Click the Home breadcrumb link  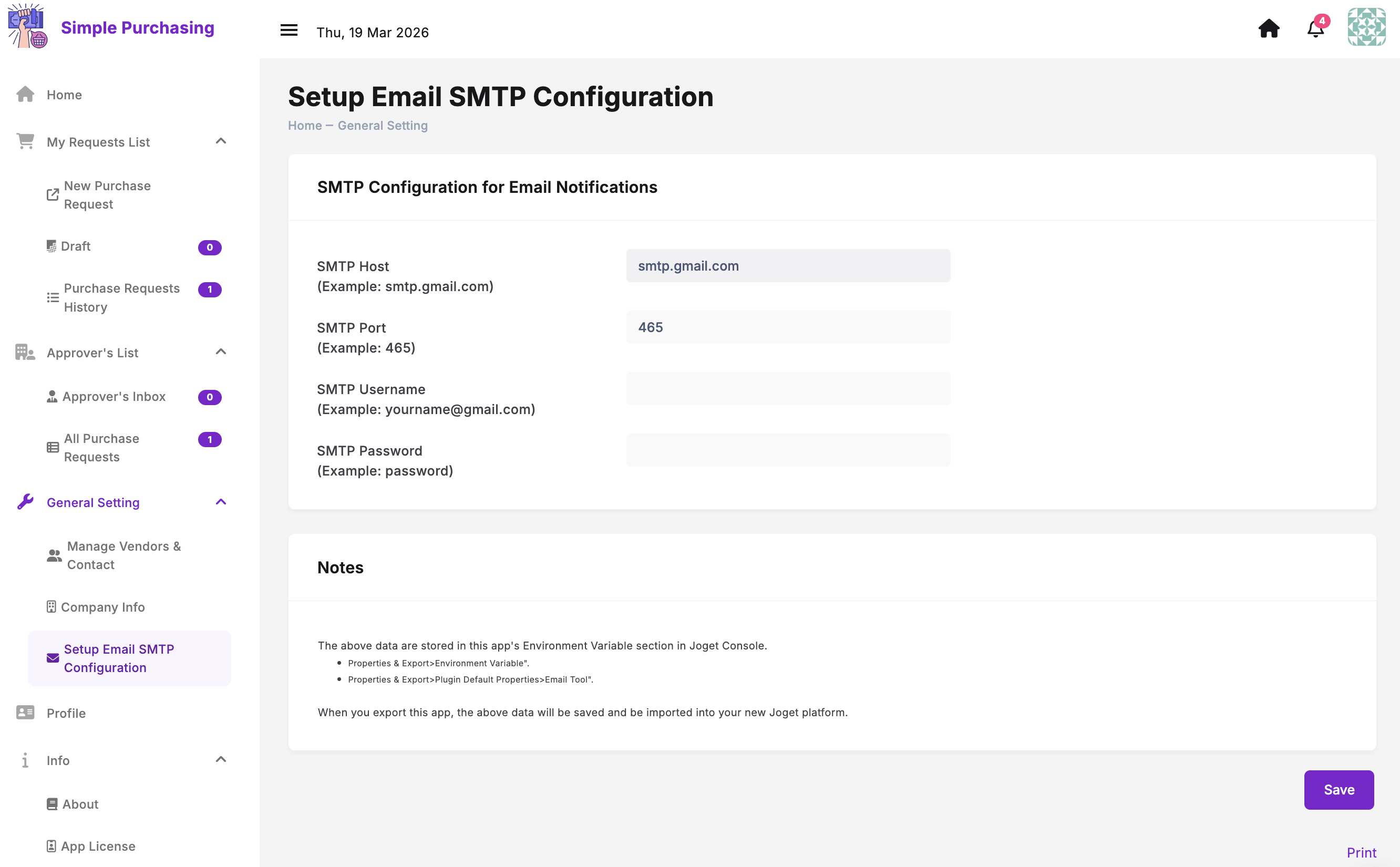(305, 126)
